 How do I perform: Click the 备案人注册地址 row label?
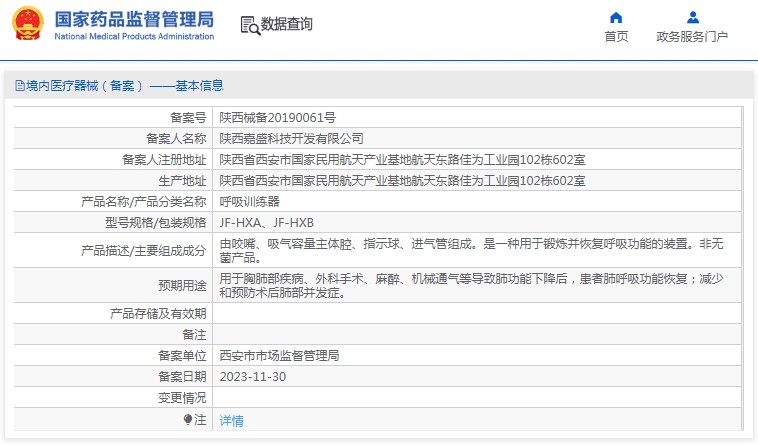[164, 159]
